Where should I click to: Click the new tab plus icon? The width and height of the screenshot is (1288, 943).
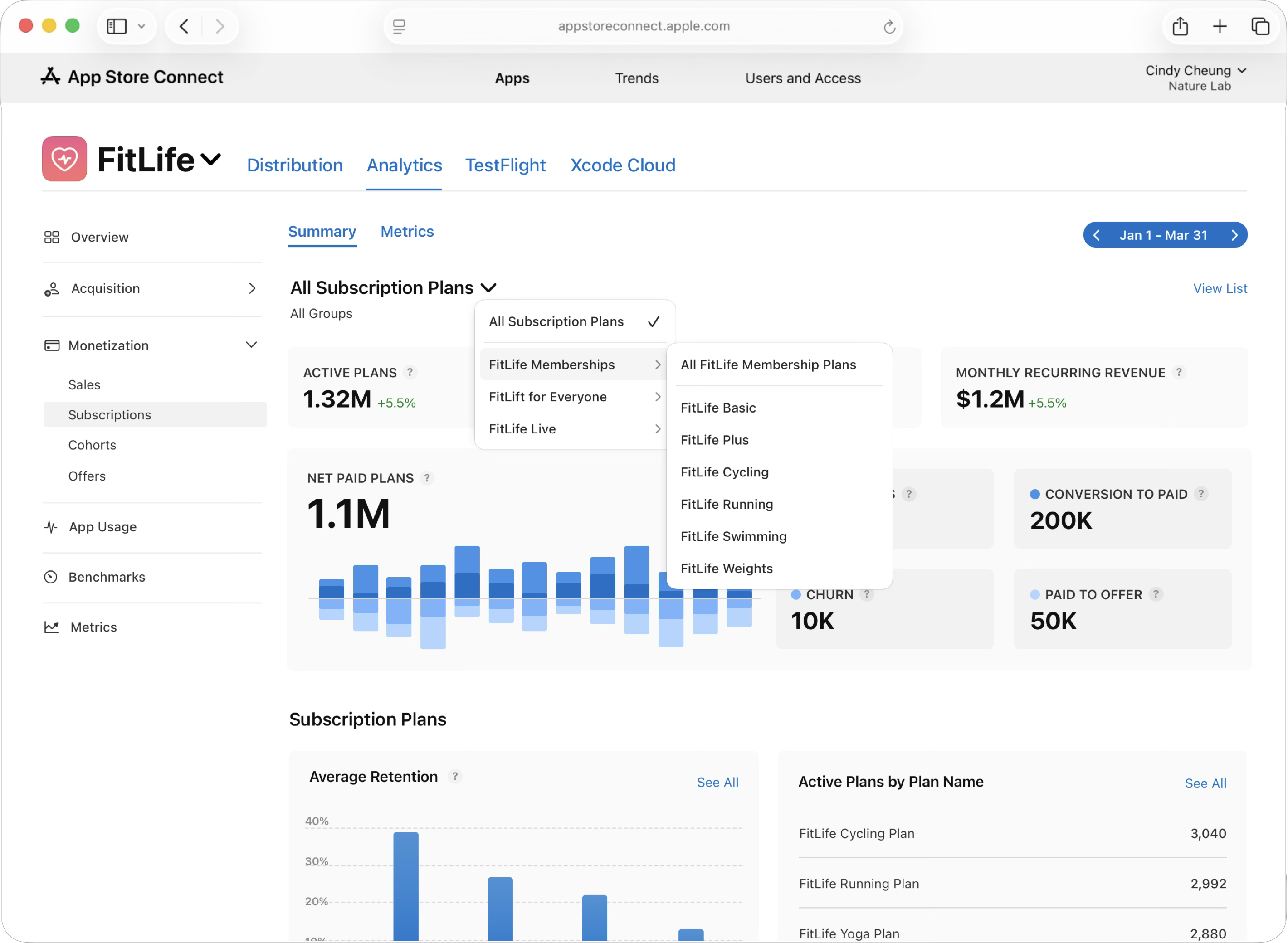coord(1220,26)
